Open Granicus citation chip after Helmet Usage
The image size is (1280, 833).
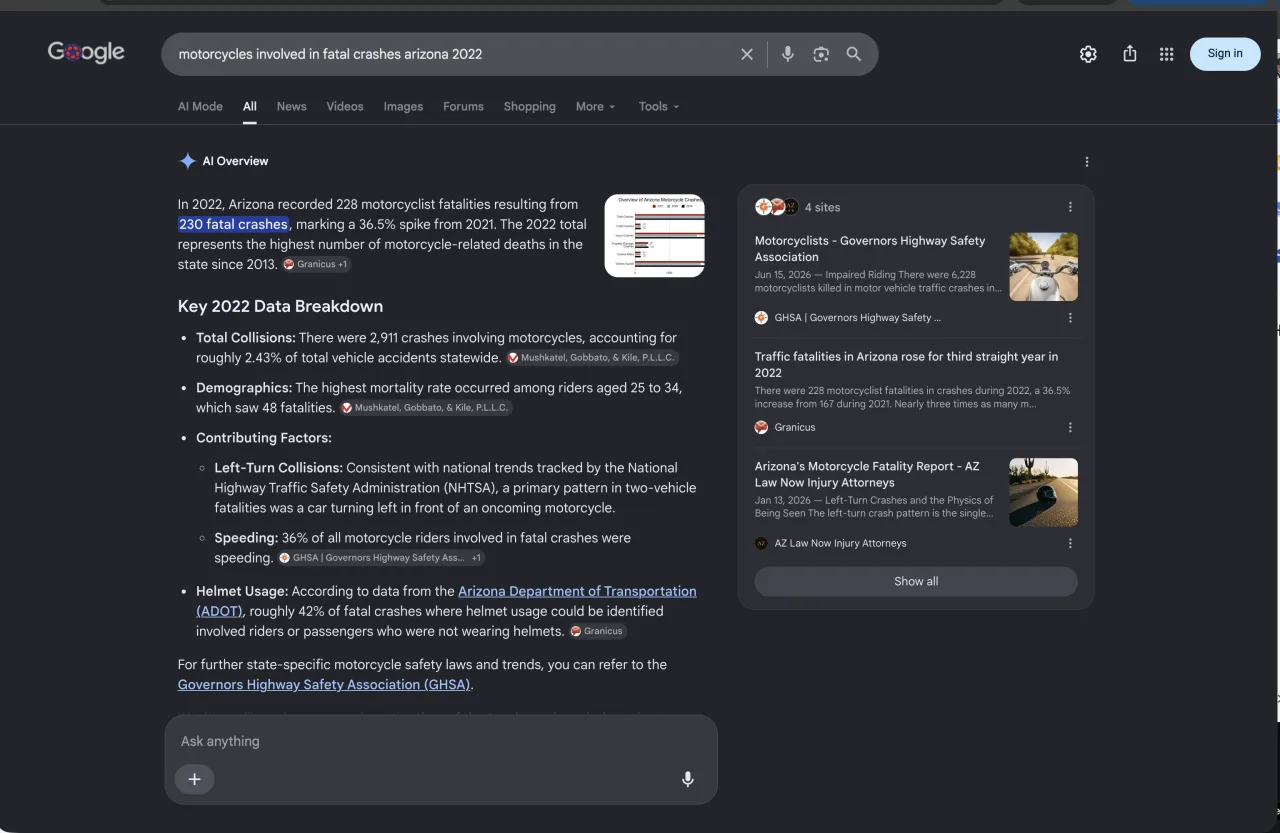tap(598, 631)
